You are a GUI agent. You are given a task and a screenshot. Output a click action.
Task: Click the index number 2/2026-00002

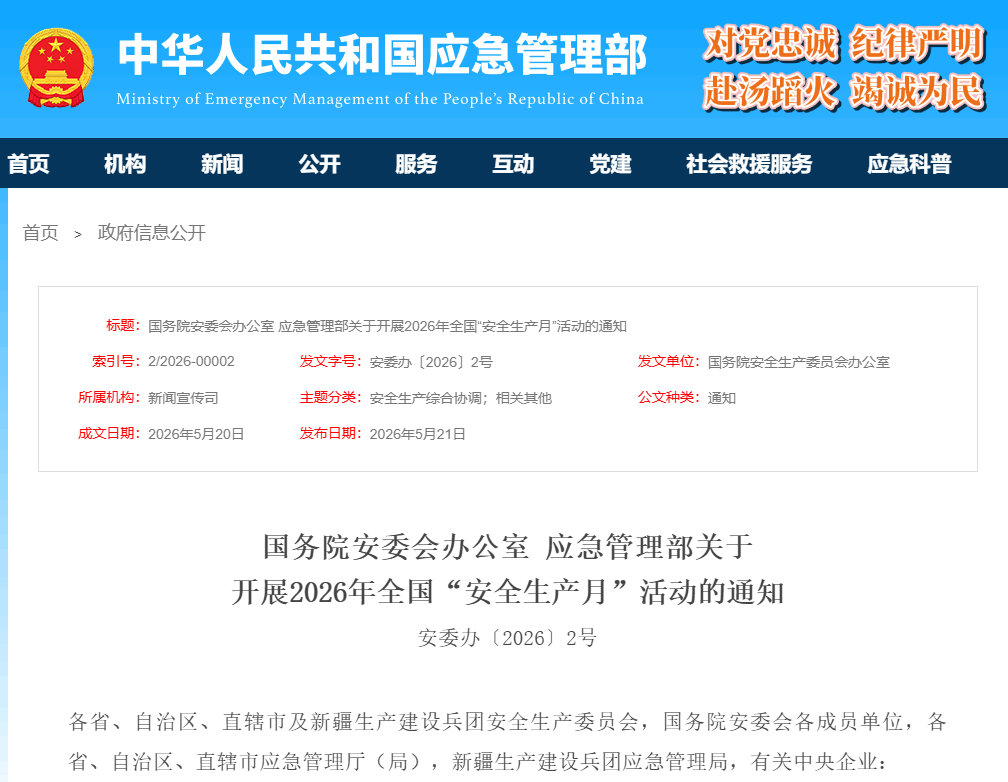point(192,361)
